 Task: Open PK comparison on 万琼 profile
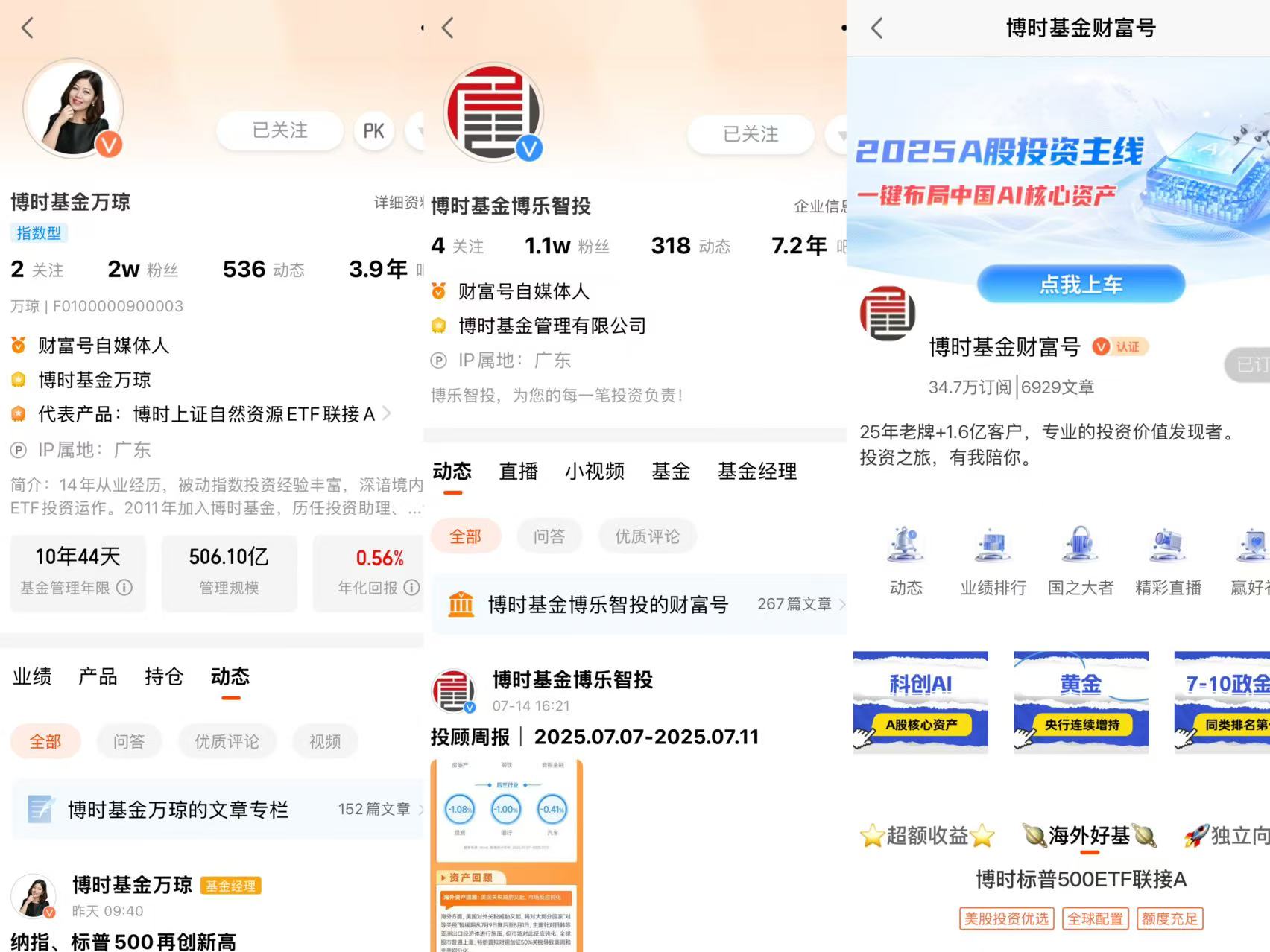(373, 131)
